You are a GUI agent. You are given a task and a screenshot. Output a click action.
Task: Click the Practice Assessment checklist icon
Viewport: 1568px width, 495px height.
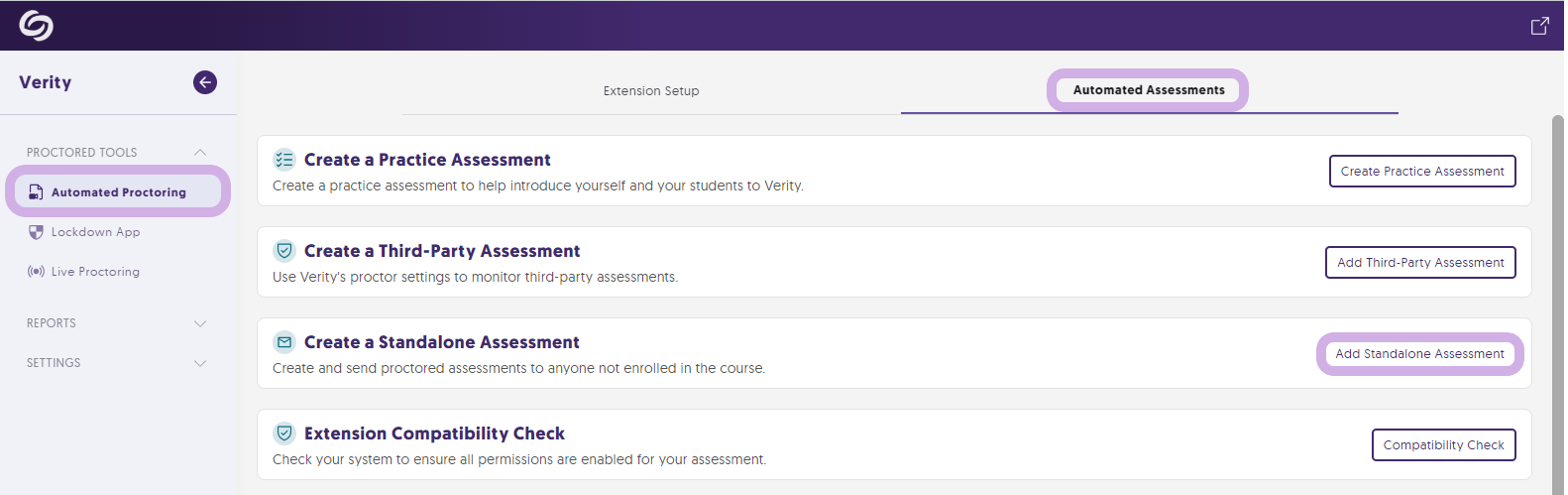[284, 160]
